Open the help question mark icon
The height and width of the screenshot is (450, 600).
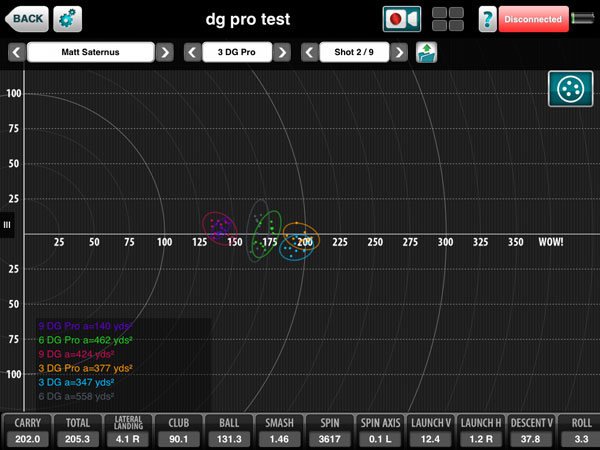pyautogui.click(x=487, y=18)
